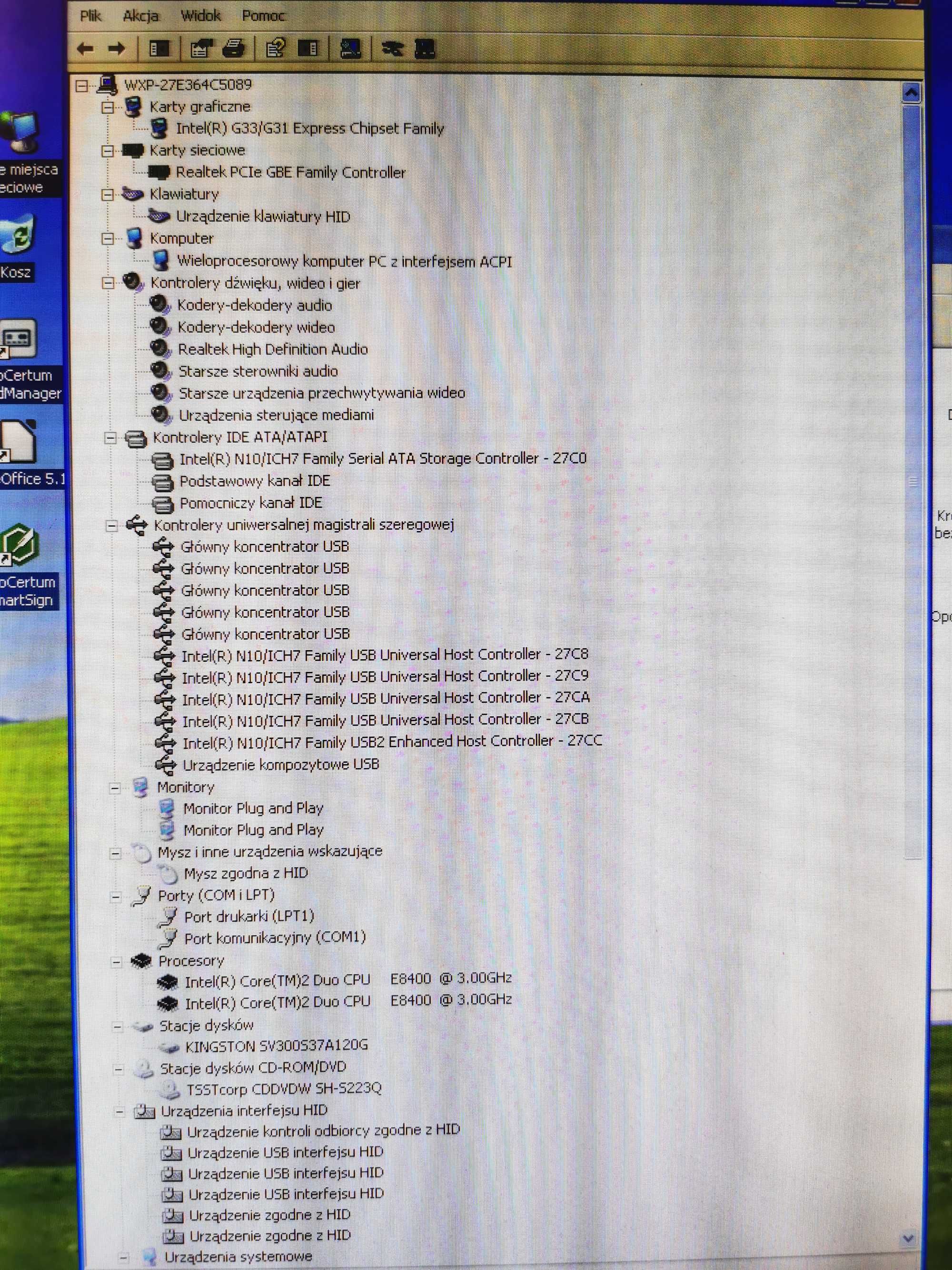Collapse the Monitory category

click(x=115, y=788)
